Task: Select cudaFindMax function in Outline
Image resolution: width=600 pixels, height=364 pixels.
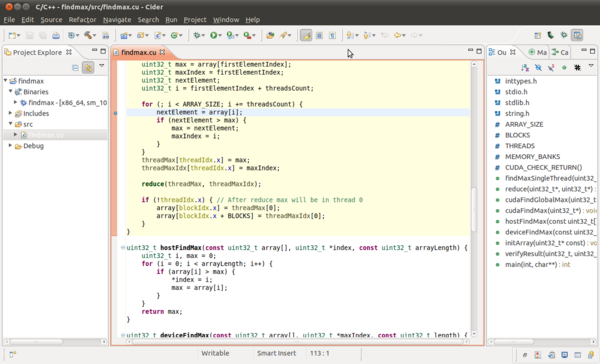Action: [x=545, y=211]
